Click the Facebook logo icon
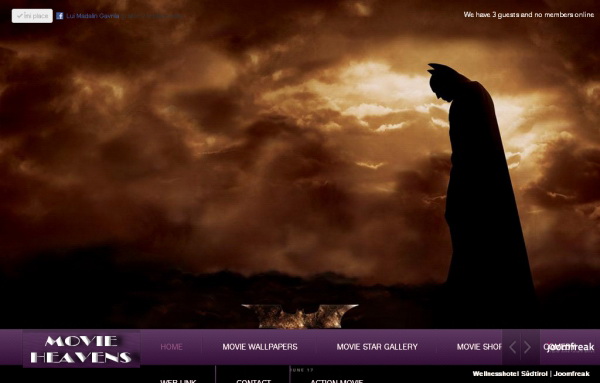 (60, 16)
